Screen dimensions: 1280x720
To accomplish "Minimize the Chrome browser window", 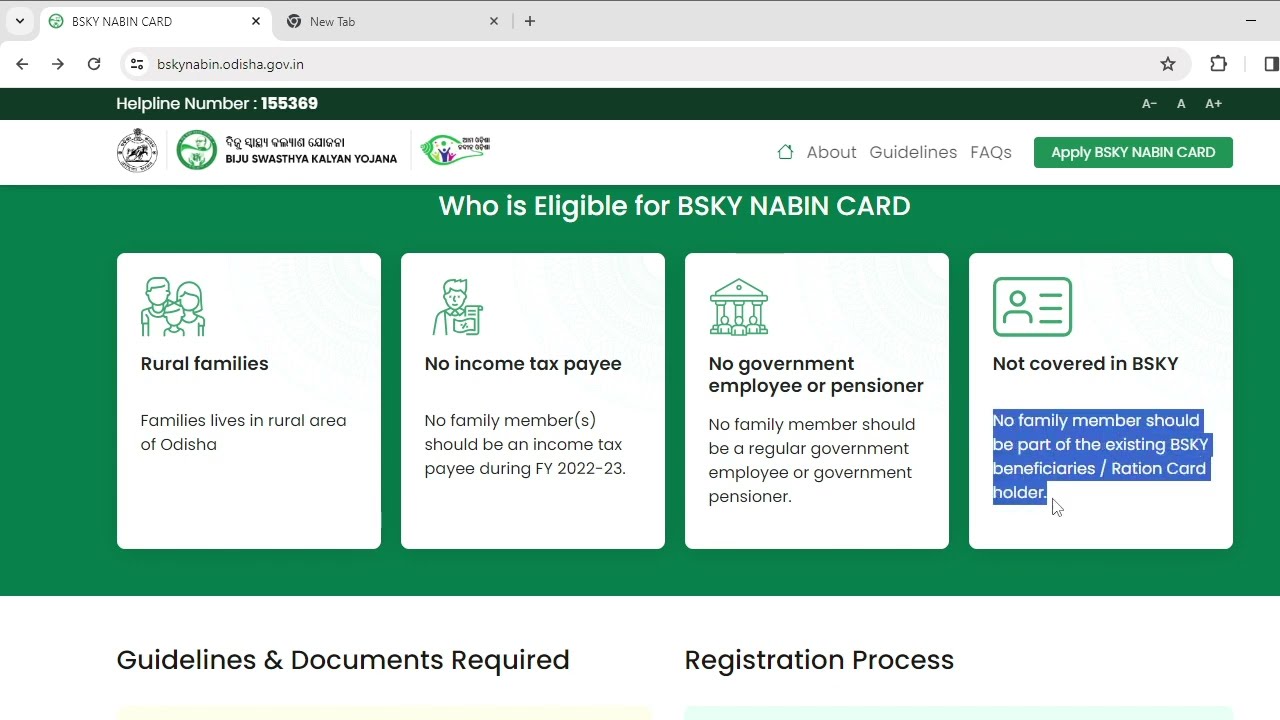I will (1250, 21).
